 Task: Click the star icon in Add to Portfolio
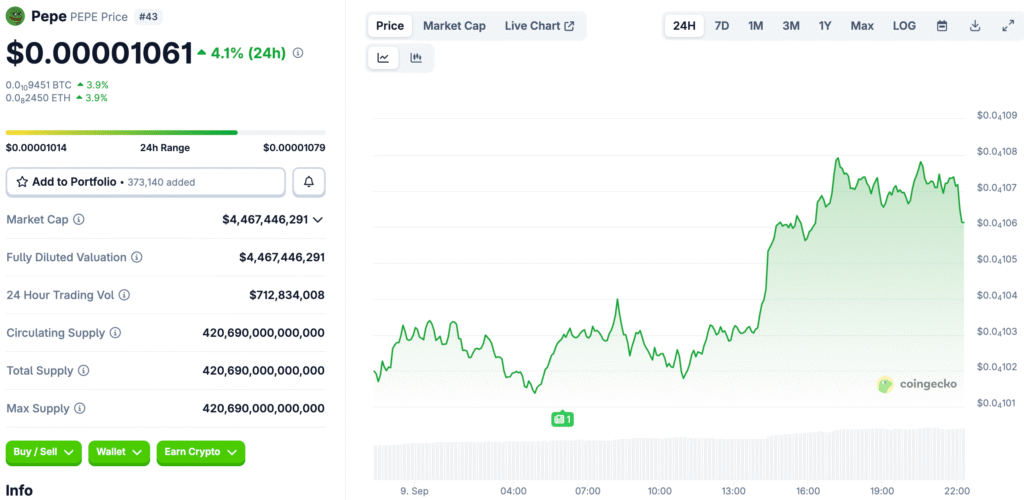(22, 182)
